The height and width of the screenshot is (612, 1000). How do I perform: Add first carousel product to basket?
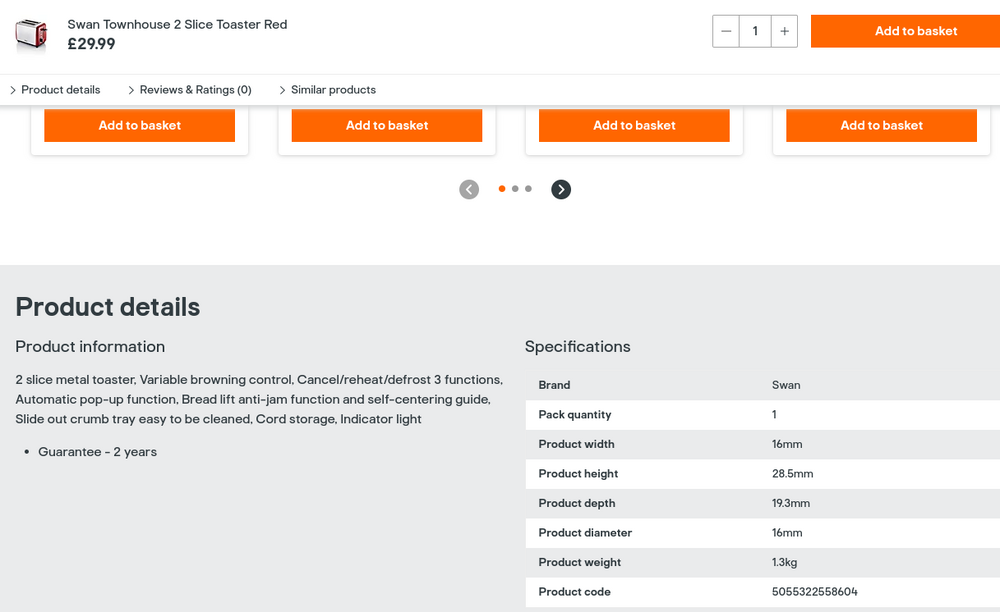(x=140, y=125)
